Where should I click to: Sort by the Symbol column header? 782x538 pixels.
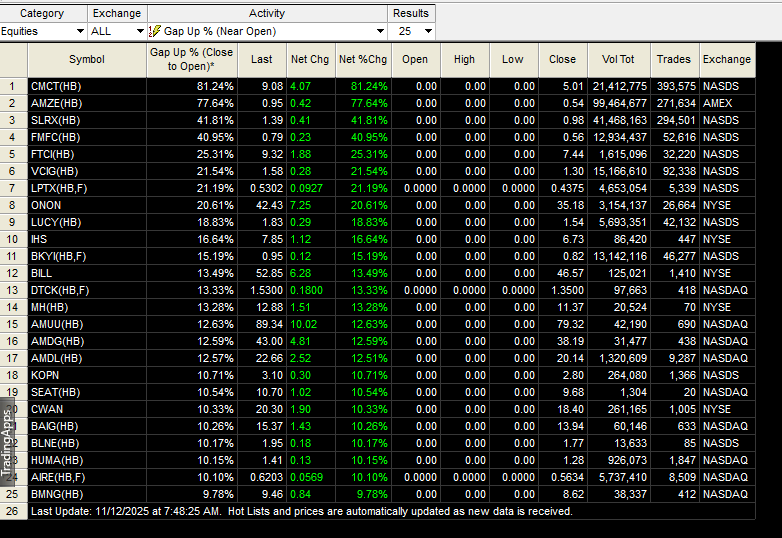(87, 59)
